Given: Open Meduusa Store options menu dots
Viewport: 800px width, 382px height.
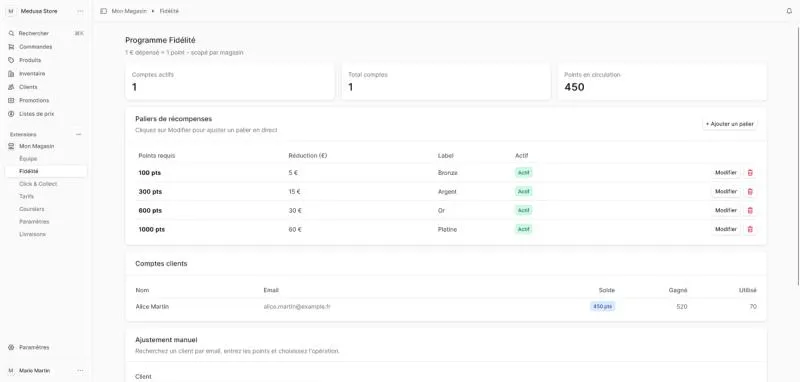Looking at the screenshot, I should click(x=80, y=11).
